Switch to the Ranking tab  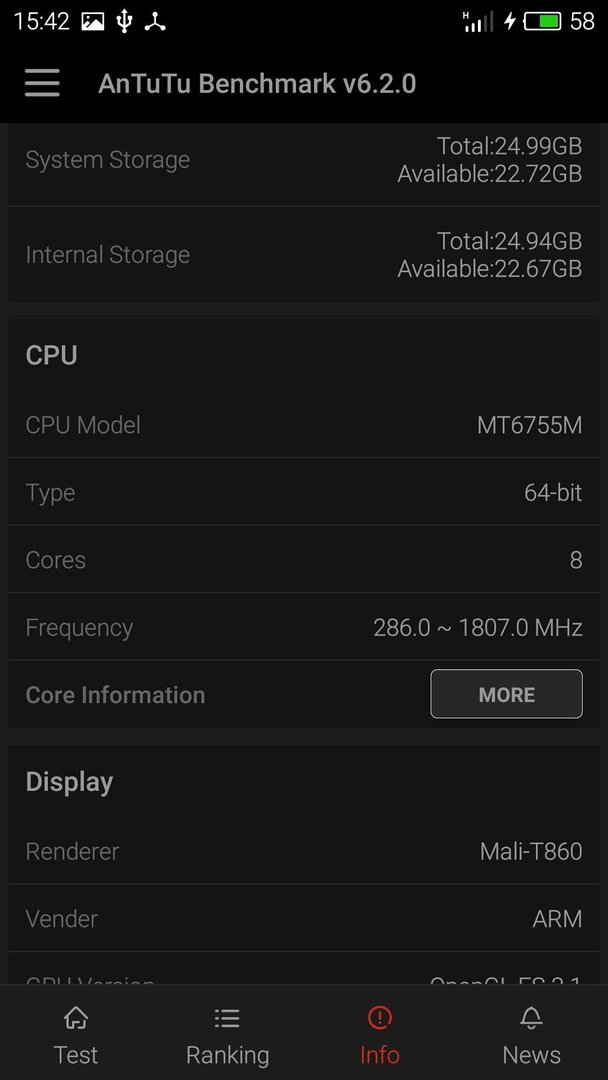pyautogui.click(x=227, y=1032)
